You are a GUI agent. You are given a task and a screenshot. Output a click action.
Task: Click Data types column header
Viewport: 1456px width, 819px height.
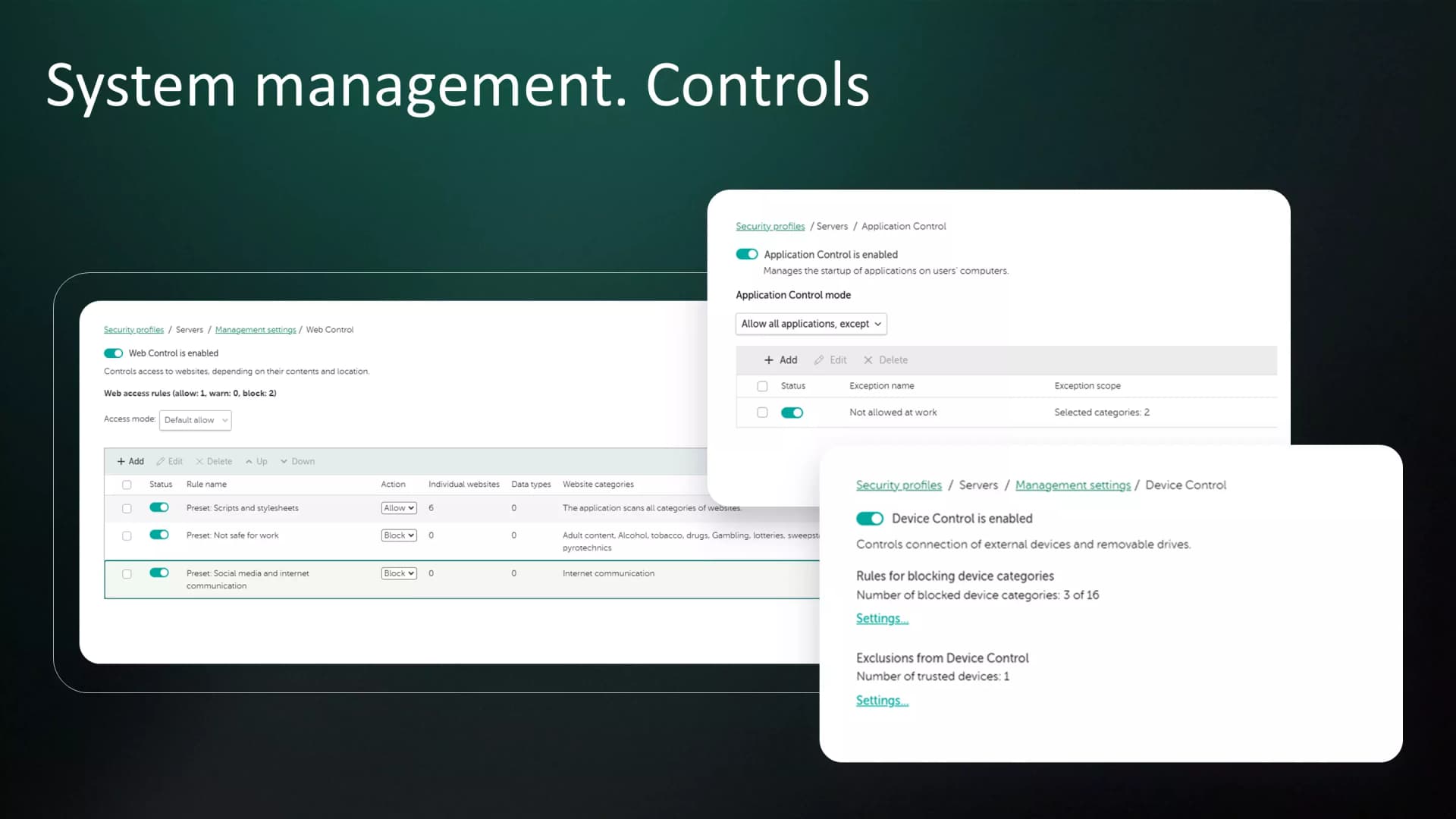click(x=531, y=485)
